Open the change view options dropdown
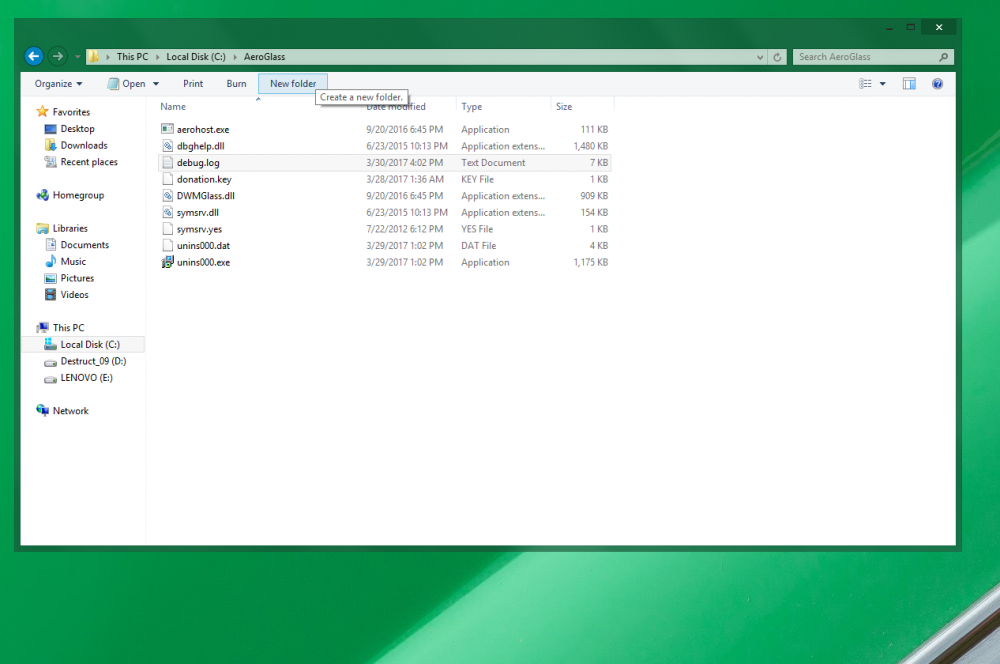 coord(879,83)
